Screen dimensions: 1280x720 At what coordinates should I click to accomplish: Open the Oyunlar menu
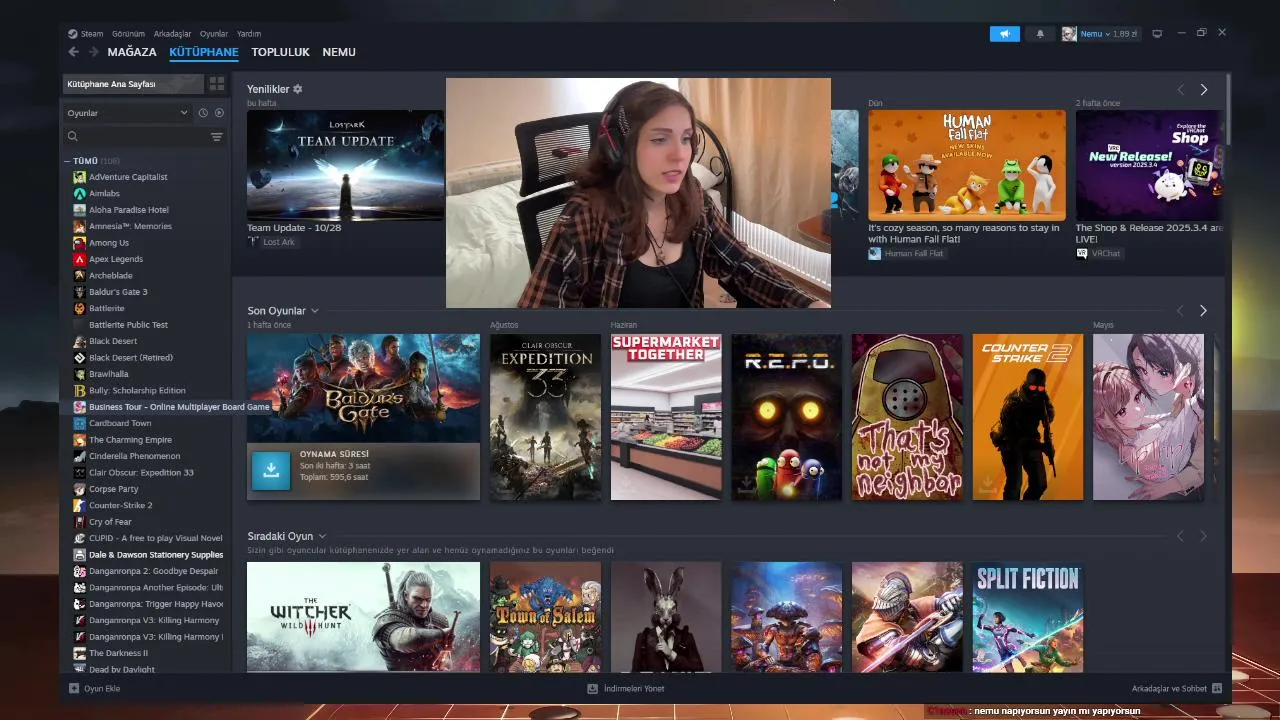(214, 33)
